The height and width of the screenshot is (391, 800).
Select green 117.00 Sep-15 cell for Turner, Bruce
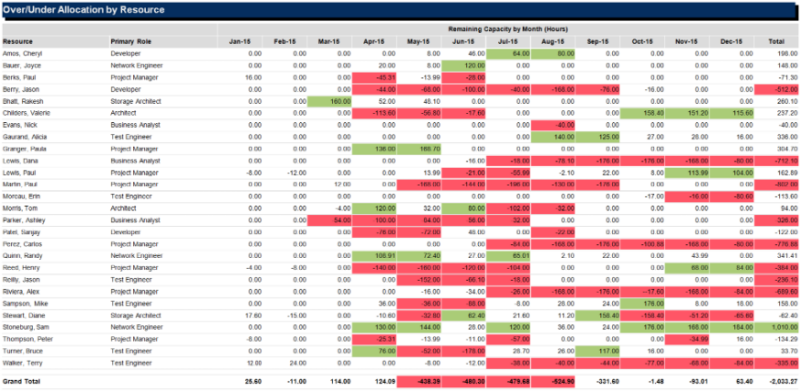[597, 351]
